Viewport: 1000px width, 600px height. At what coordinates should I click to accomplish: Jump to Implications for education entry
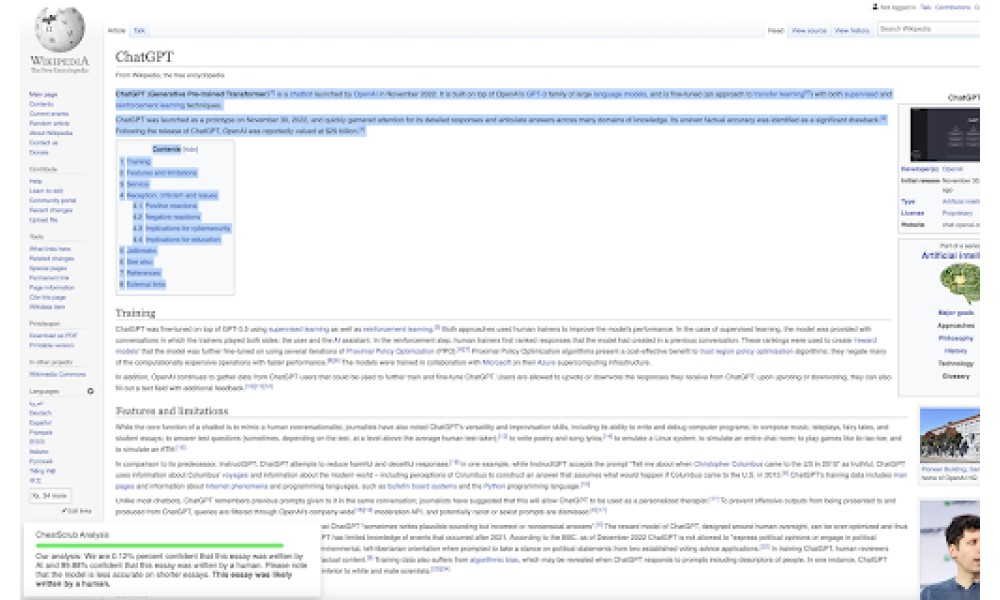[183, 239]
